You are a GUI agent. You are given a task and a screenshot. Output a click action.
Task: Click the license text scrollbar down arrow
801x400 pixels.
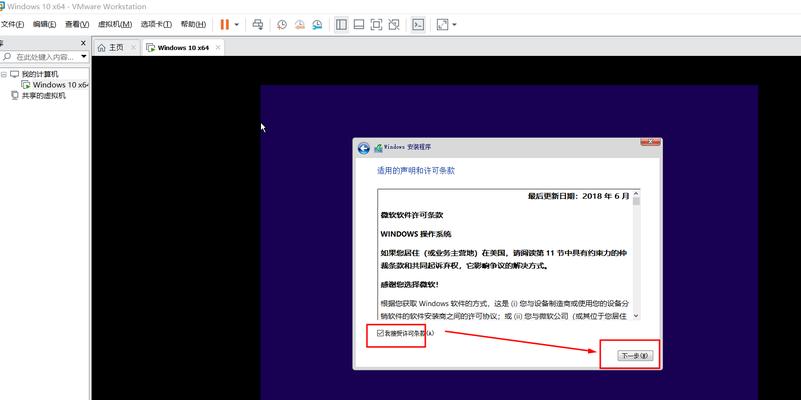click(x=636, y=316)
